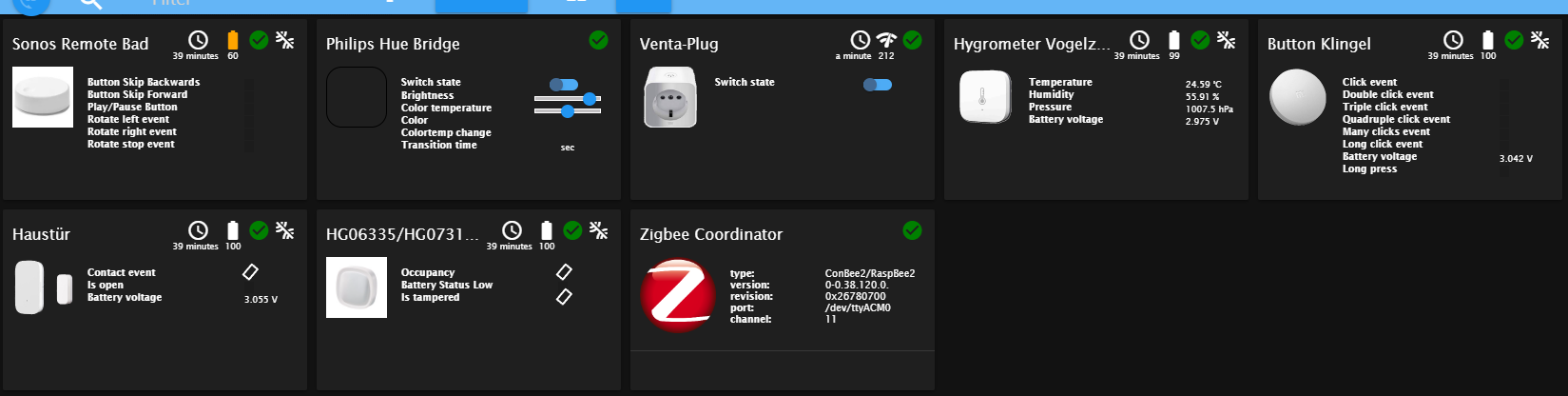
Task: Select the Philips Hue Bridge card title
Action: (x=393, y=44)
